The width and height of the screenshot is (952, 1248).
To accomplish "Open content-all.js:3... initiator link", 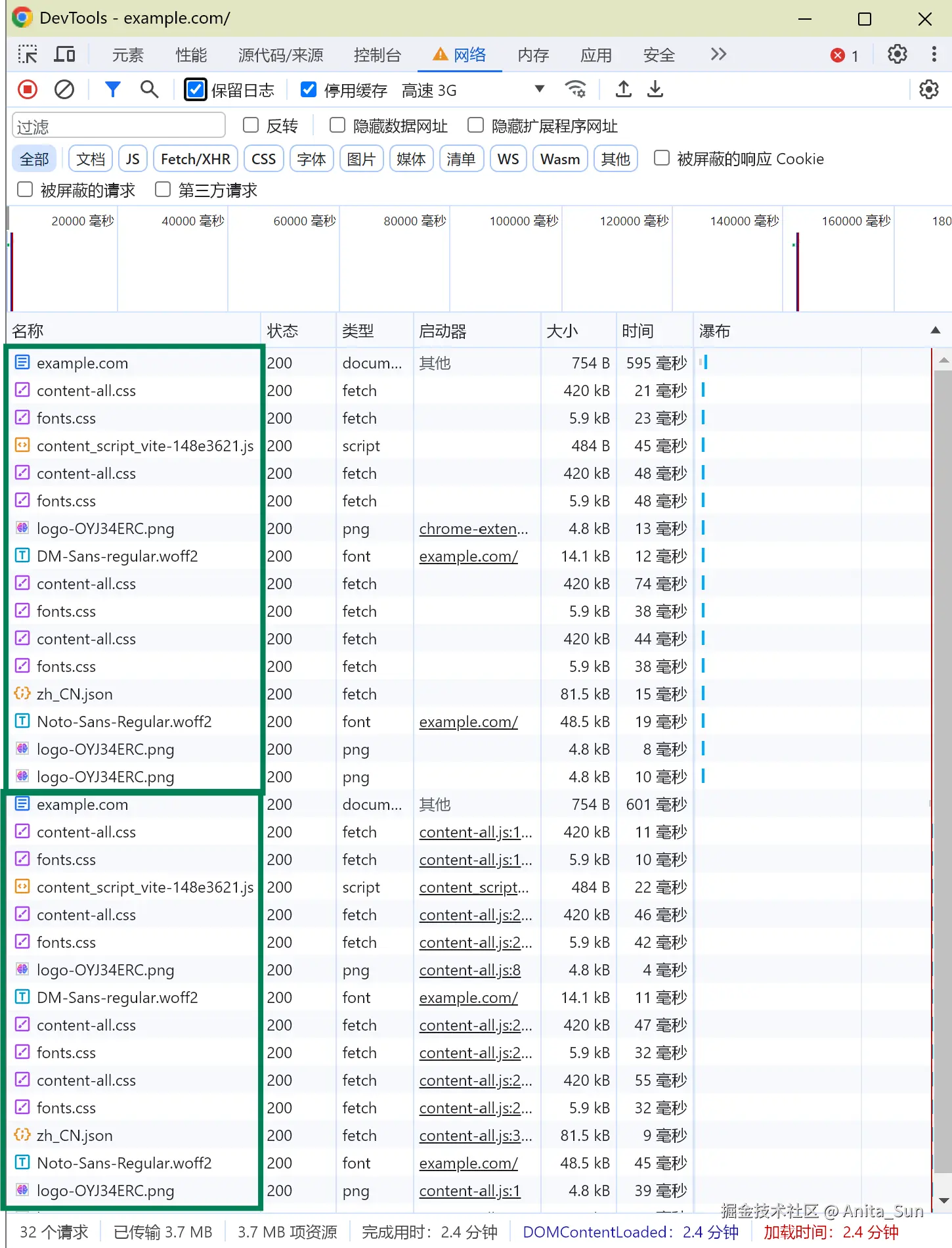I will (x=475, y=1136).
